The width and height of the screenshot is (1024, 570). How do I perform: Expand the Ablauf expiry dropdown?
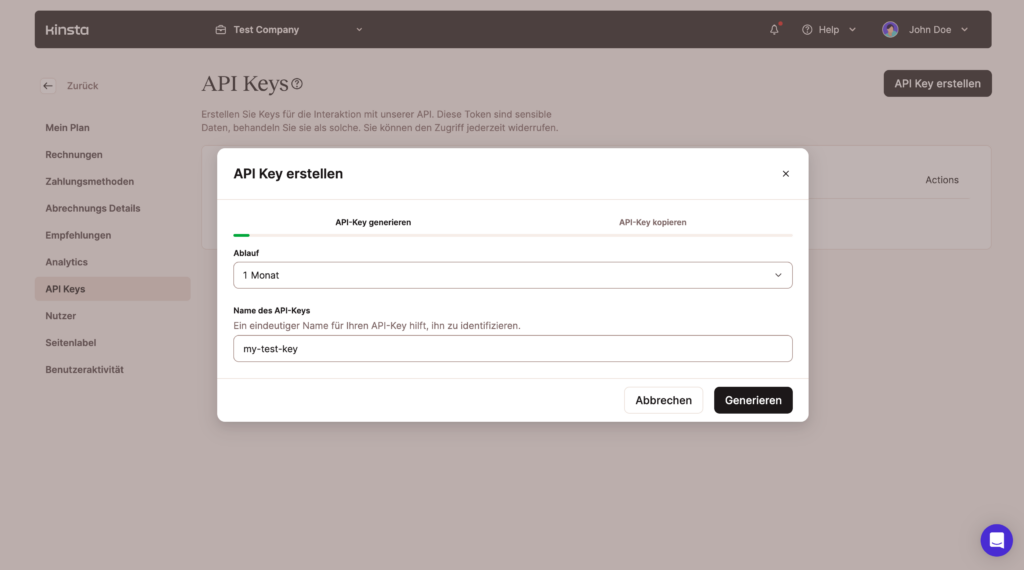[x=512, y=275]
